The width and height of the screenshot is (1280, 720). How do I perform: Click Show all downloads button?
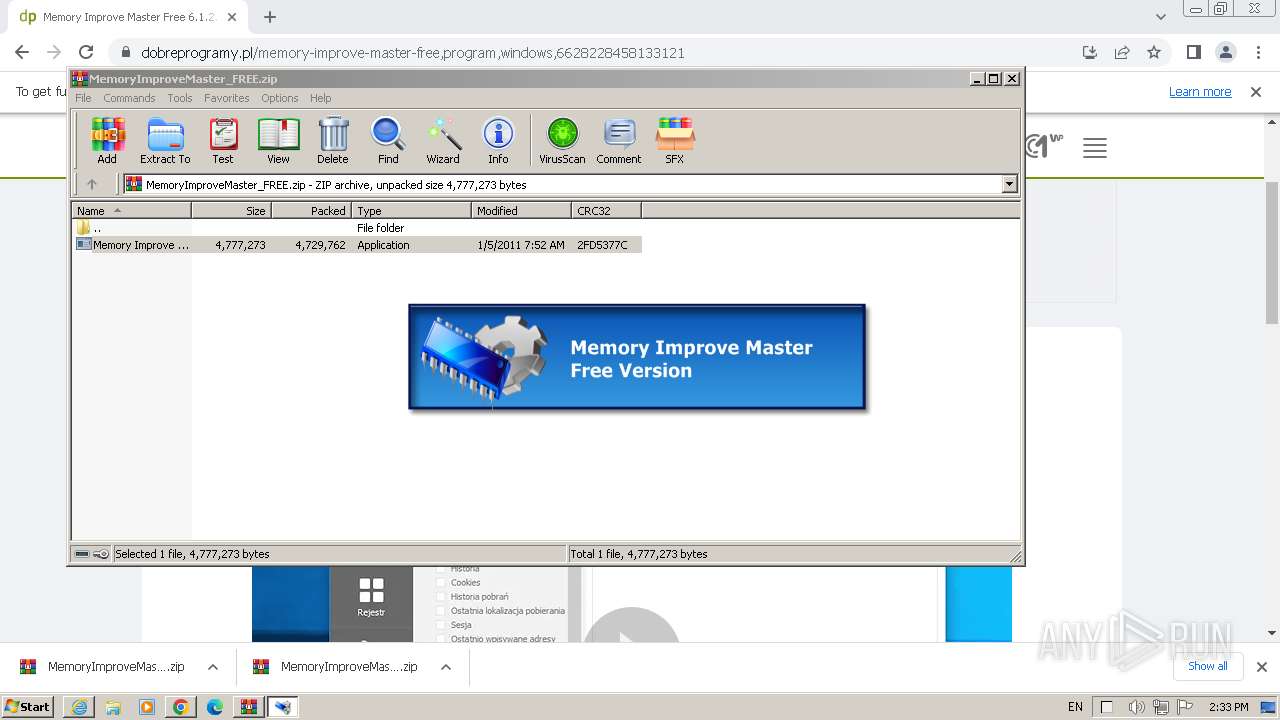pyautogui.click(x=1207, y=666)
